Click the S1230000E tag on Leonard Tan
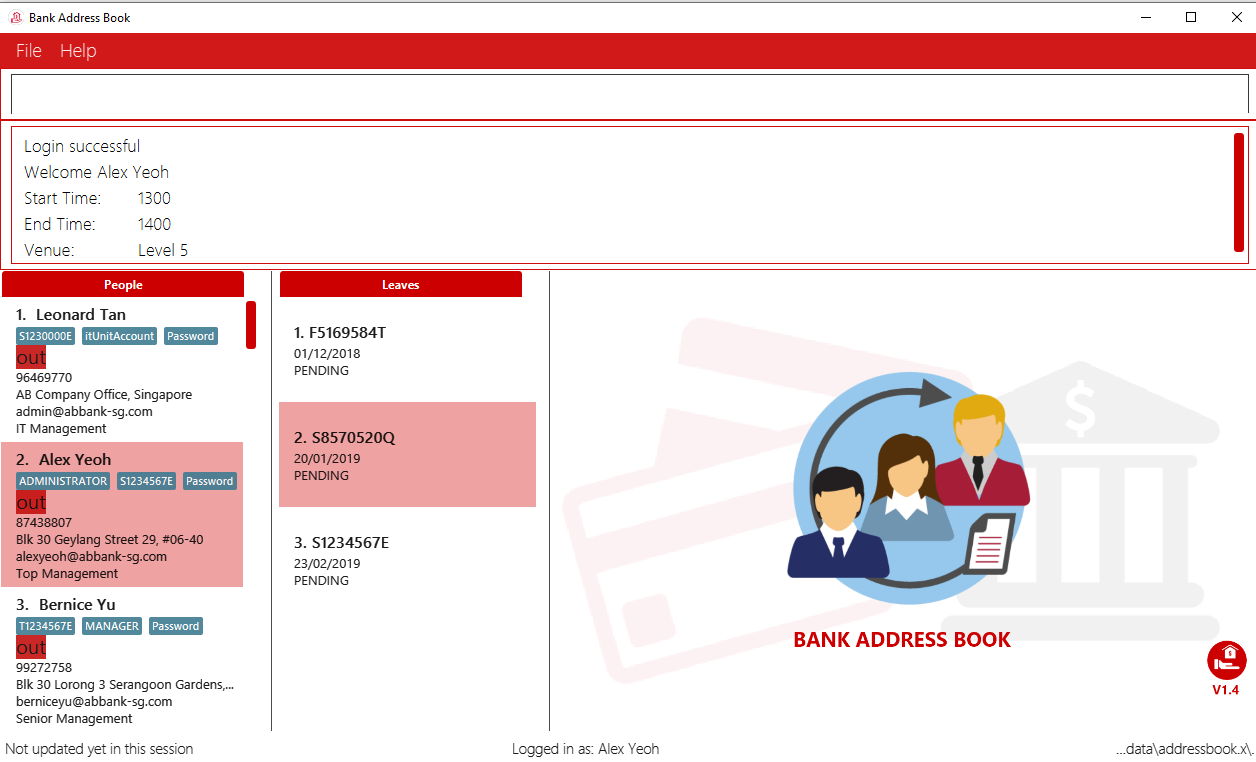The image size is (1256, 762). point(46,336)
